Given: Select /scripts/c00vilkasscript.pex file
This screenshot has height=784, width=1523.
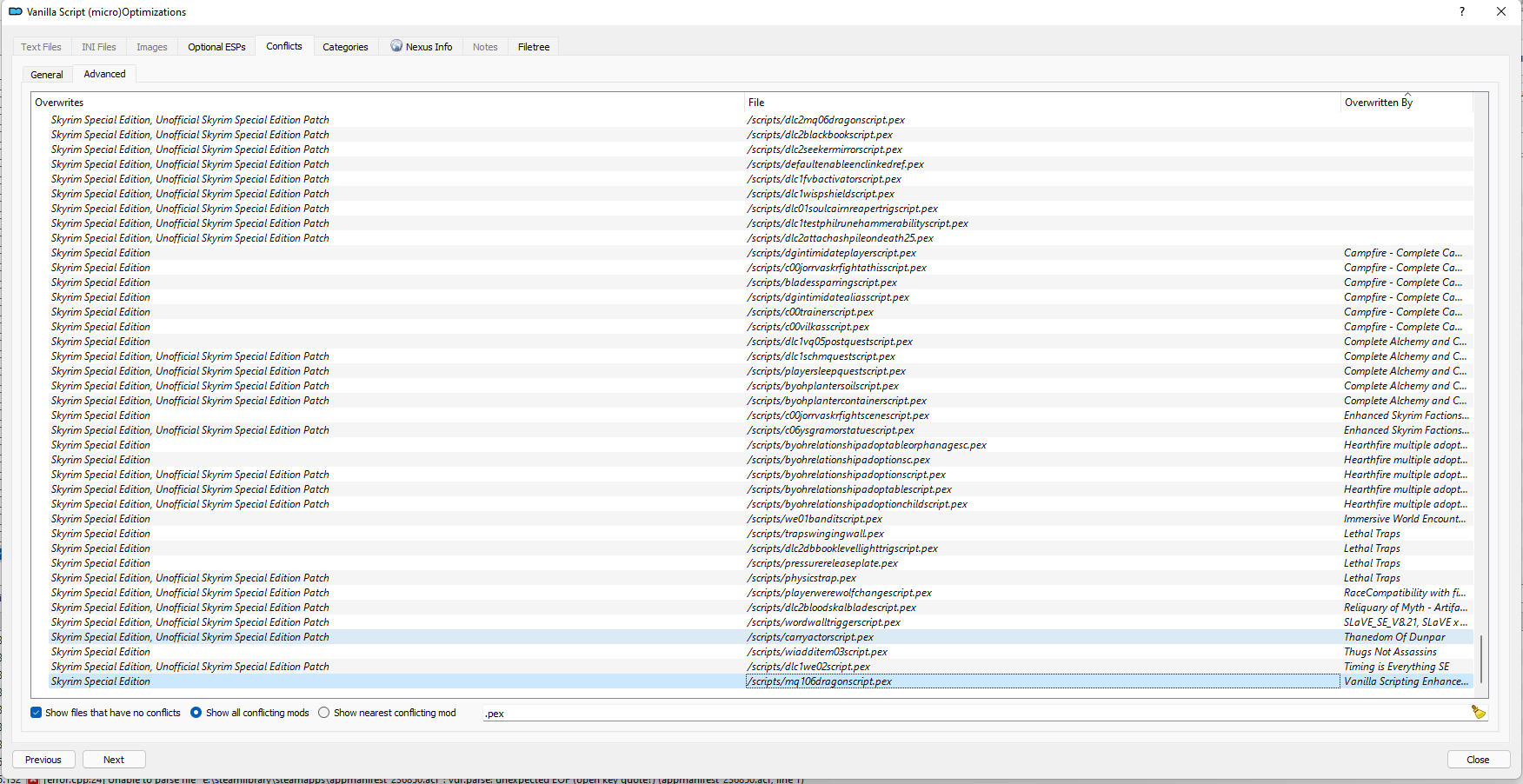Looking at the screenshot, I should tap(808, 327).
